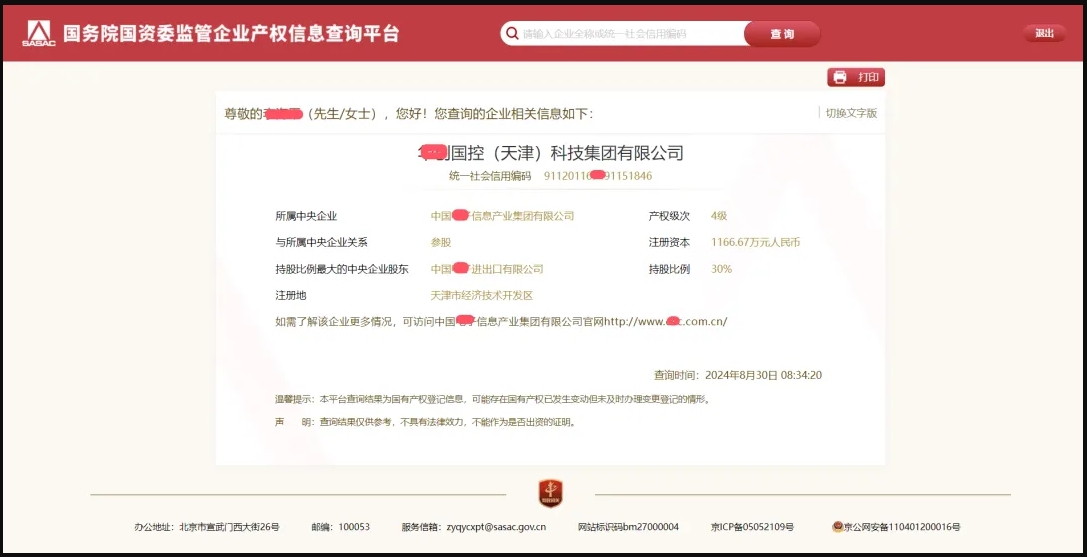This screenshot has height=557, width=1087.
Task: Click the 注册资本 label
Action: [669, 242]
